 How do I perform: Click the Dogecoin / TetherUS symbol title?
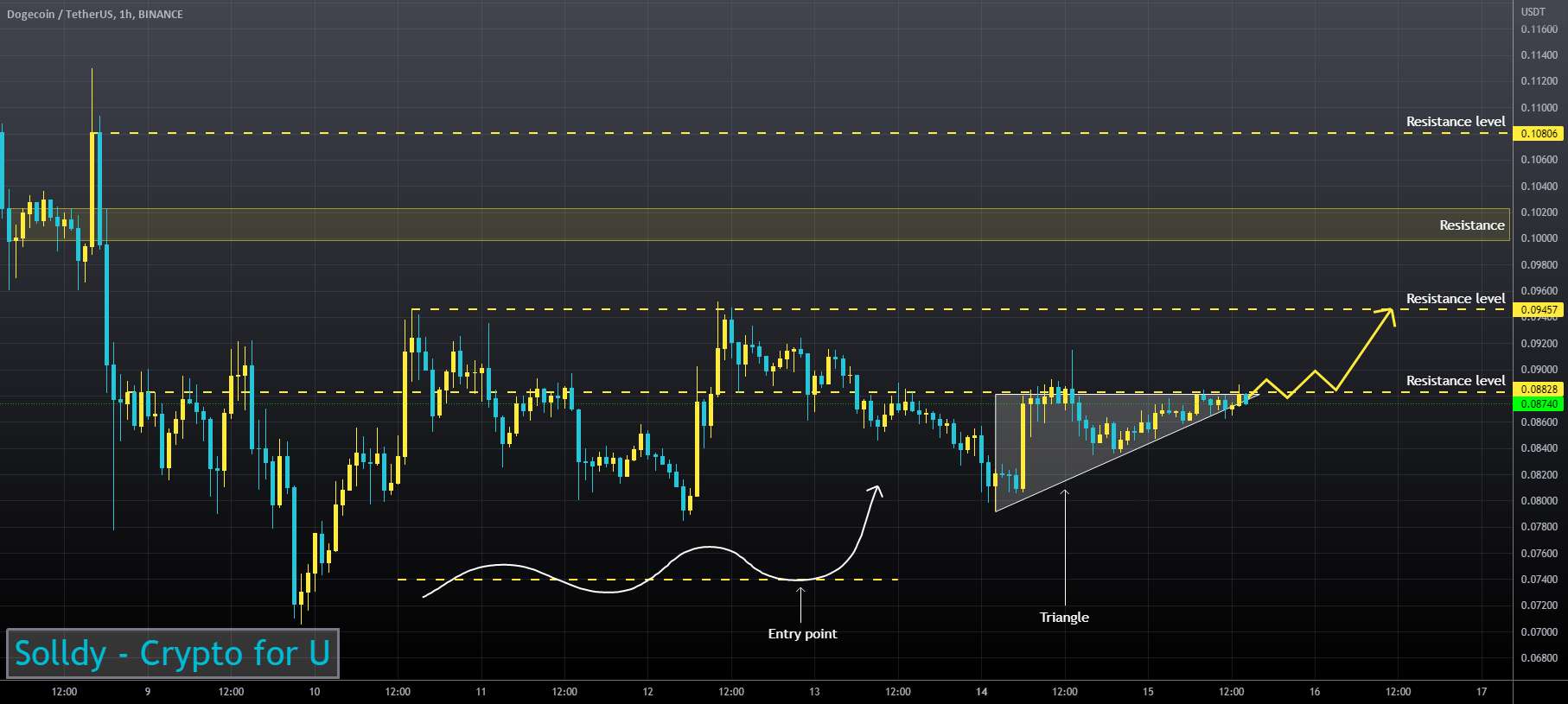(95, 14)
